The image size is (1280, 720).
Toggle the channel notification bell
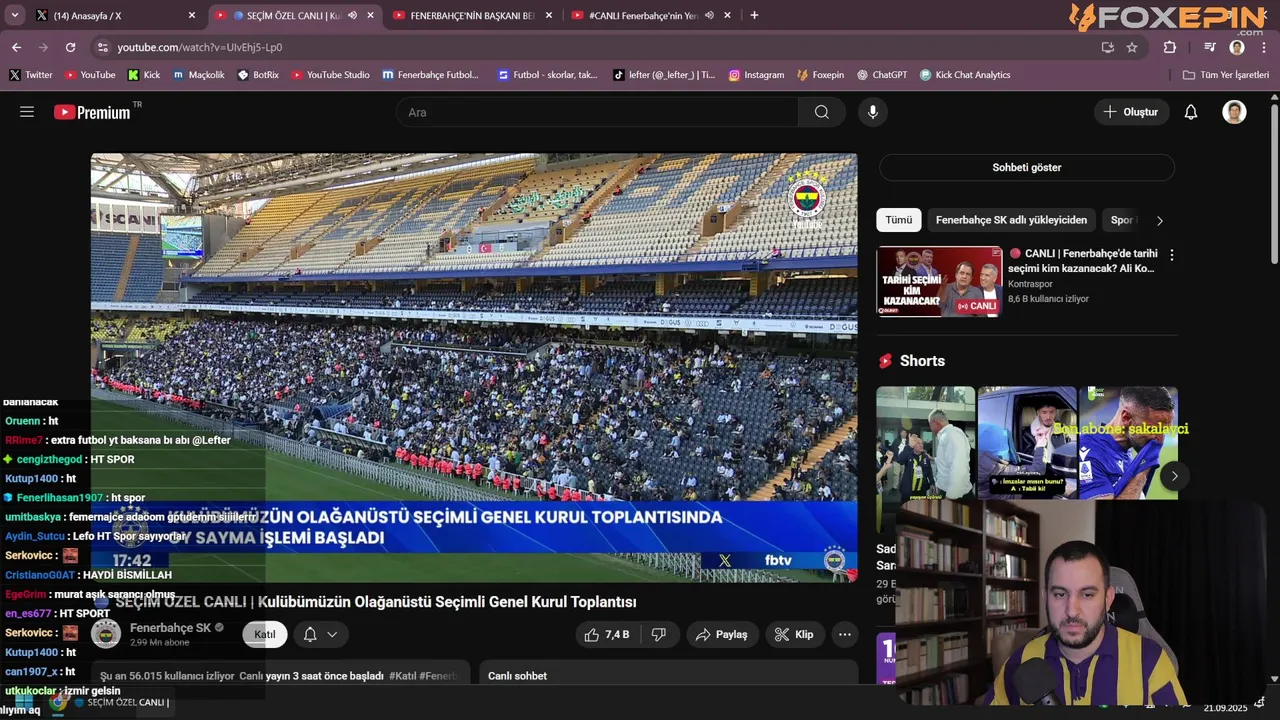click(x=310, y=634)
